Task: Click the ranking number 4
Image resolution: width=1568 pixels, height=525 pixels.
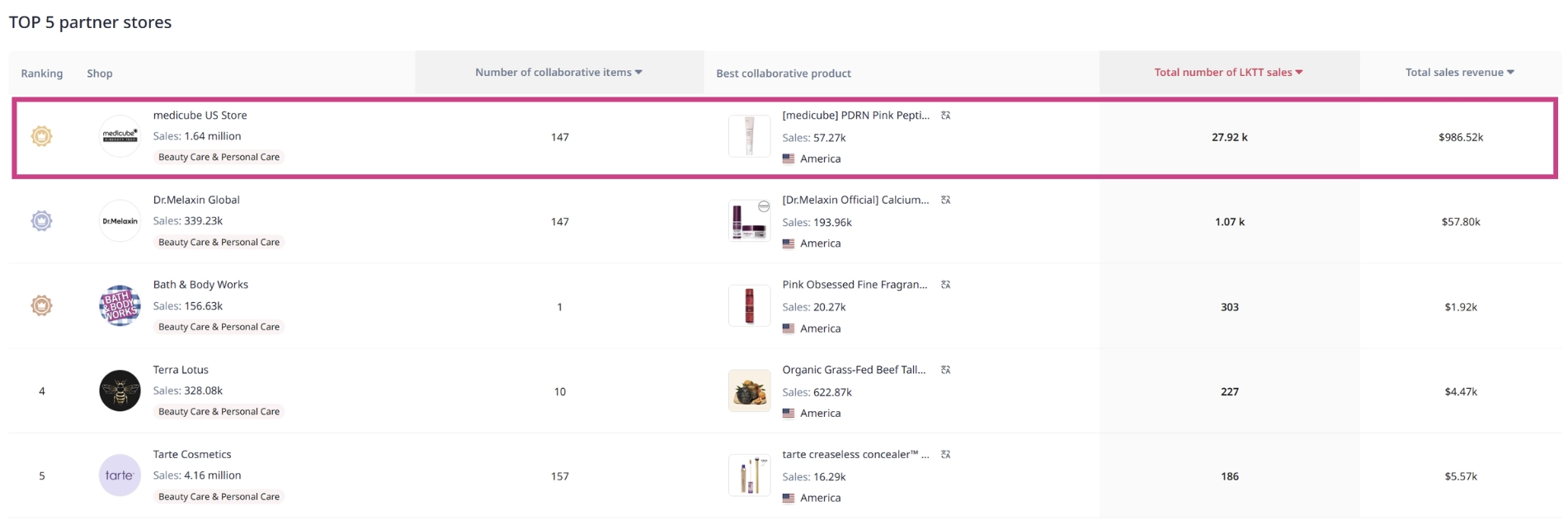Action: (x=42, y=391)
